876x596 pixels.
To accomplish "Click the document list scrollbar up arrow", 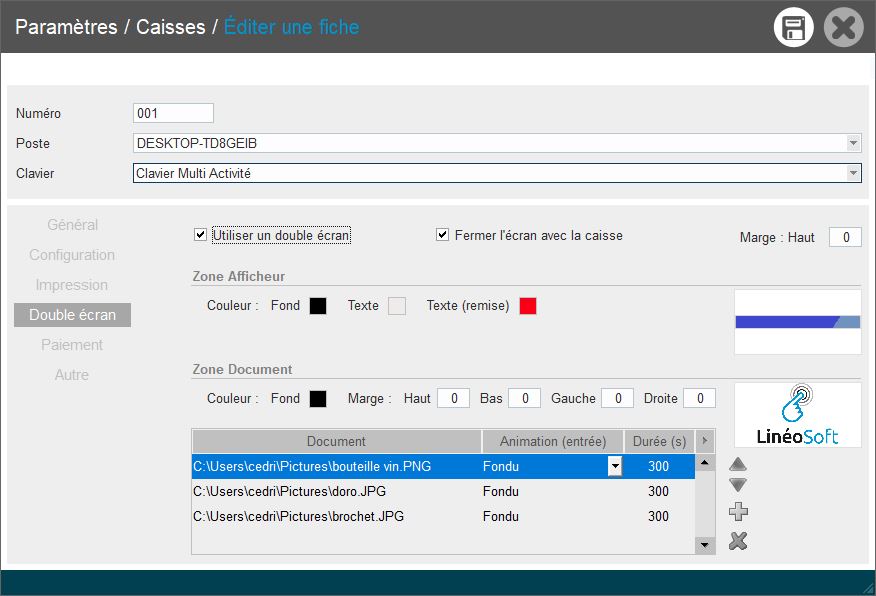I will [704, 463].
